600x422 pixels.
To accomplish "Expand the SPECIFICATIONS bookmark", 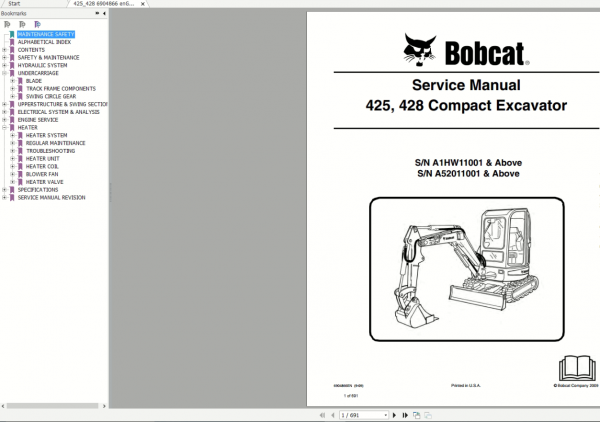I will [4, 190].
